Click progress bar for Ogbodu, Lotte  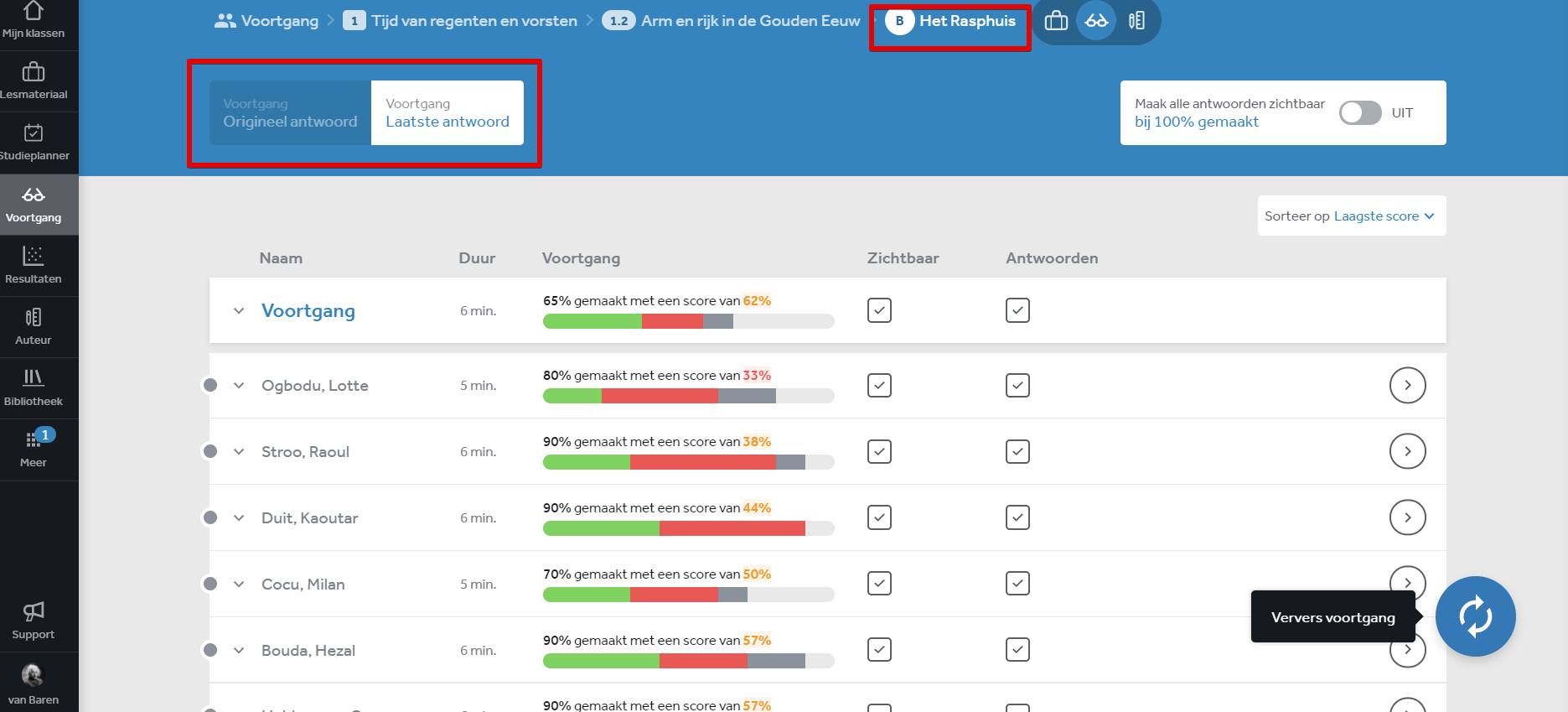coord(689,396)
